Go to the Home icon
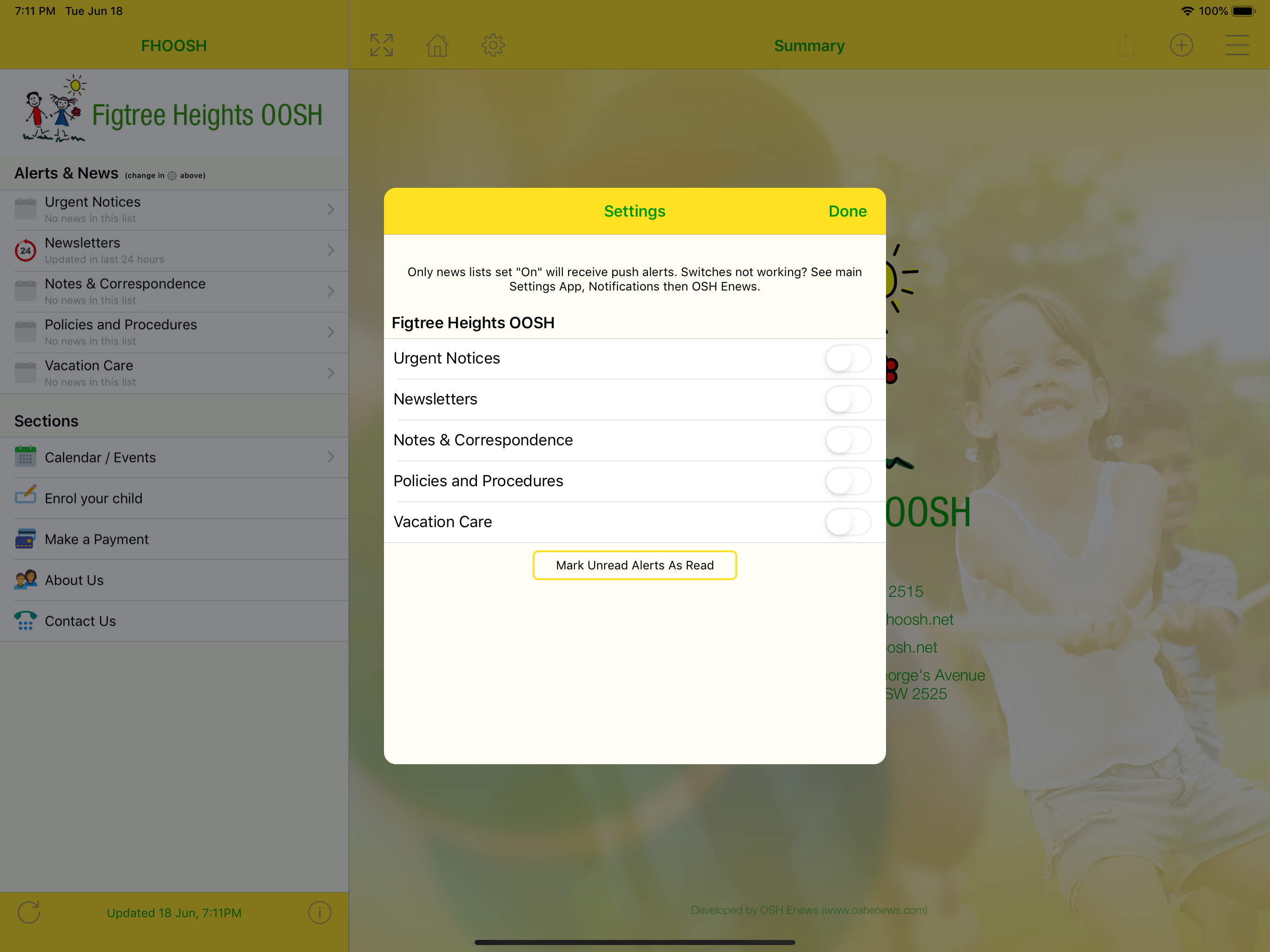 pos(437,46)
